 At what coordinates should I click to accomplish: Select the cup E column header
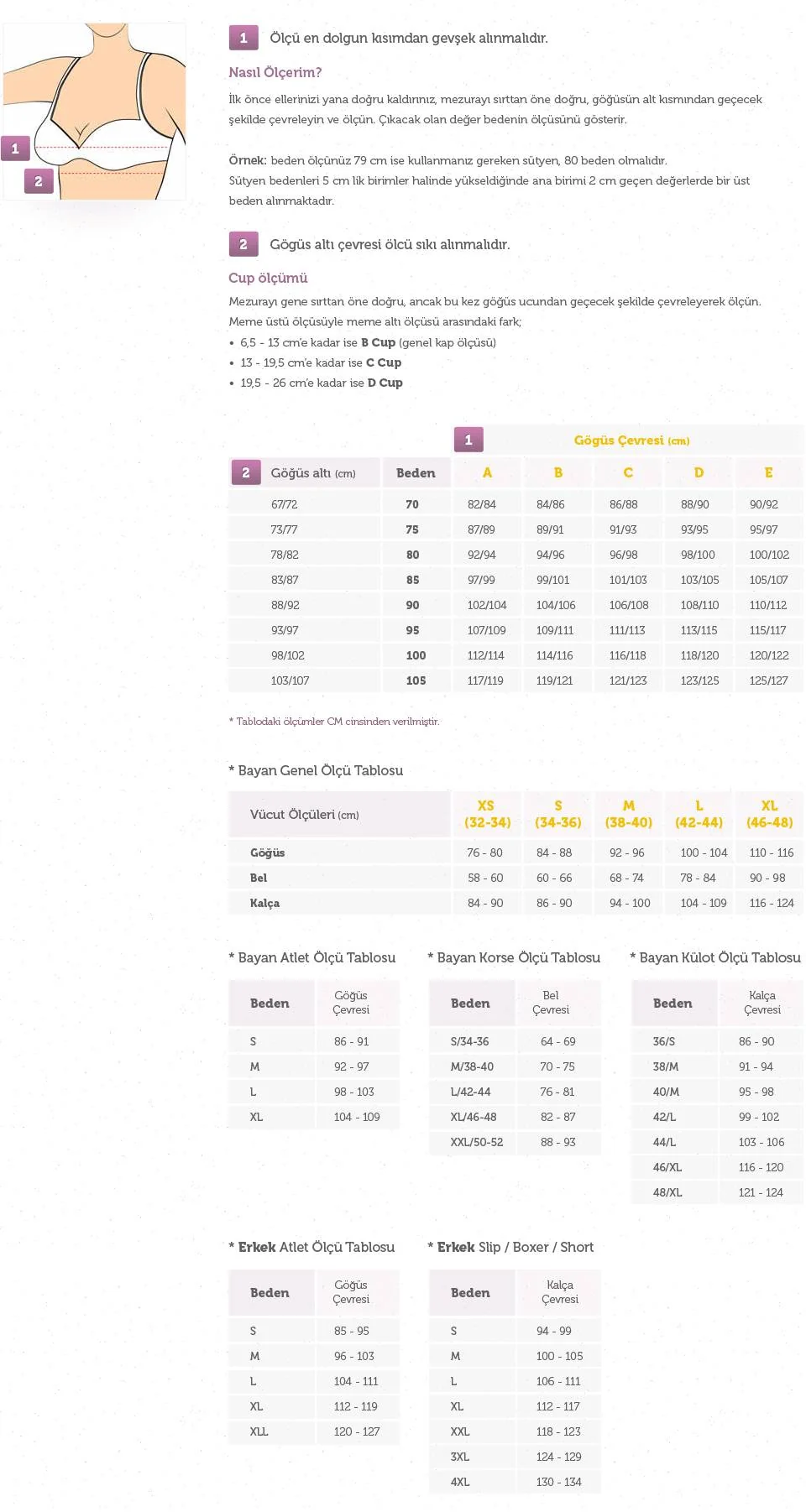point(768,472)
